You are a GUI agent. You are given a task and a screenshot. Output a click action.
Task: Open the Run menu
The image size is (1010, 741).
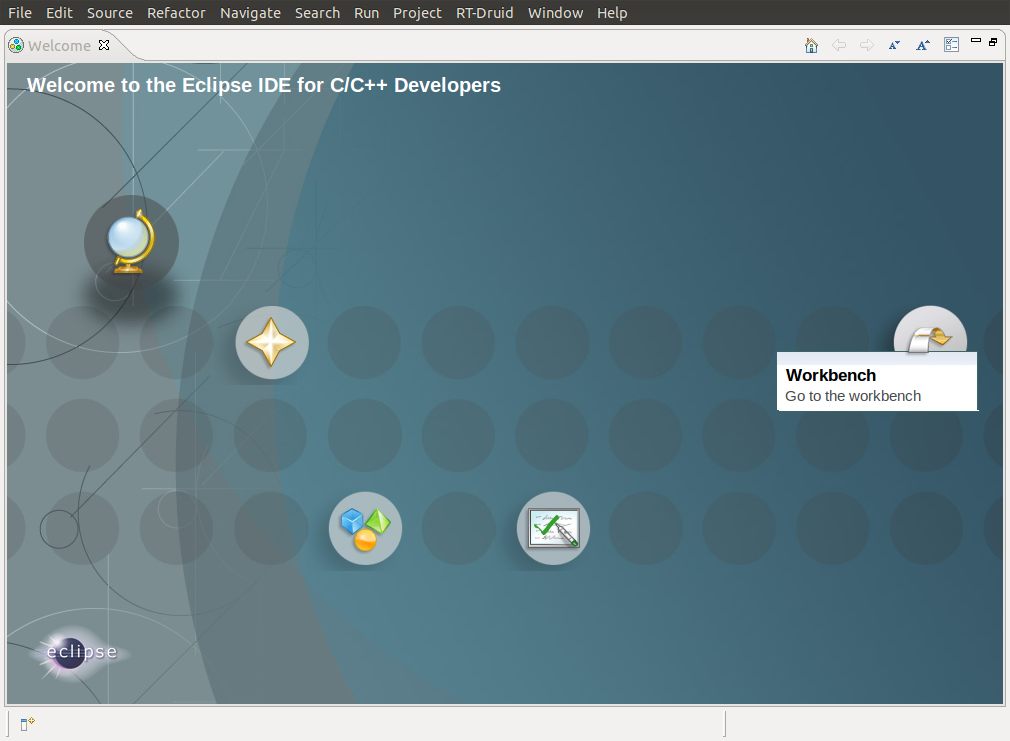point(367,13)
